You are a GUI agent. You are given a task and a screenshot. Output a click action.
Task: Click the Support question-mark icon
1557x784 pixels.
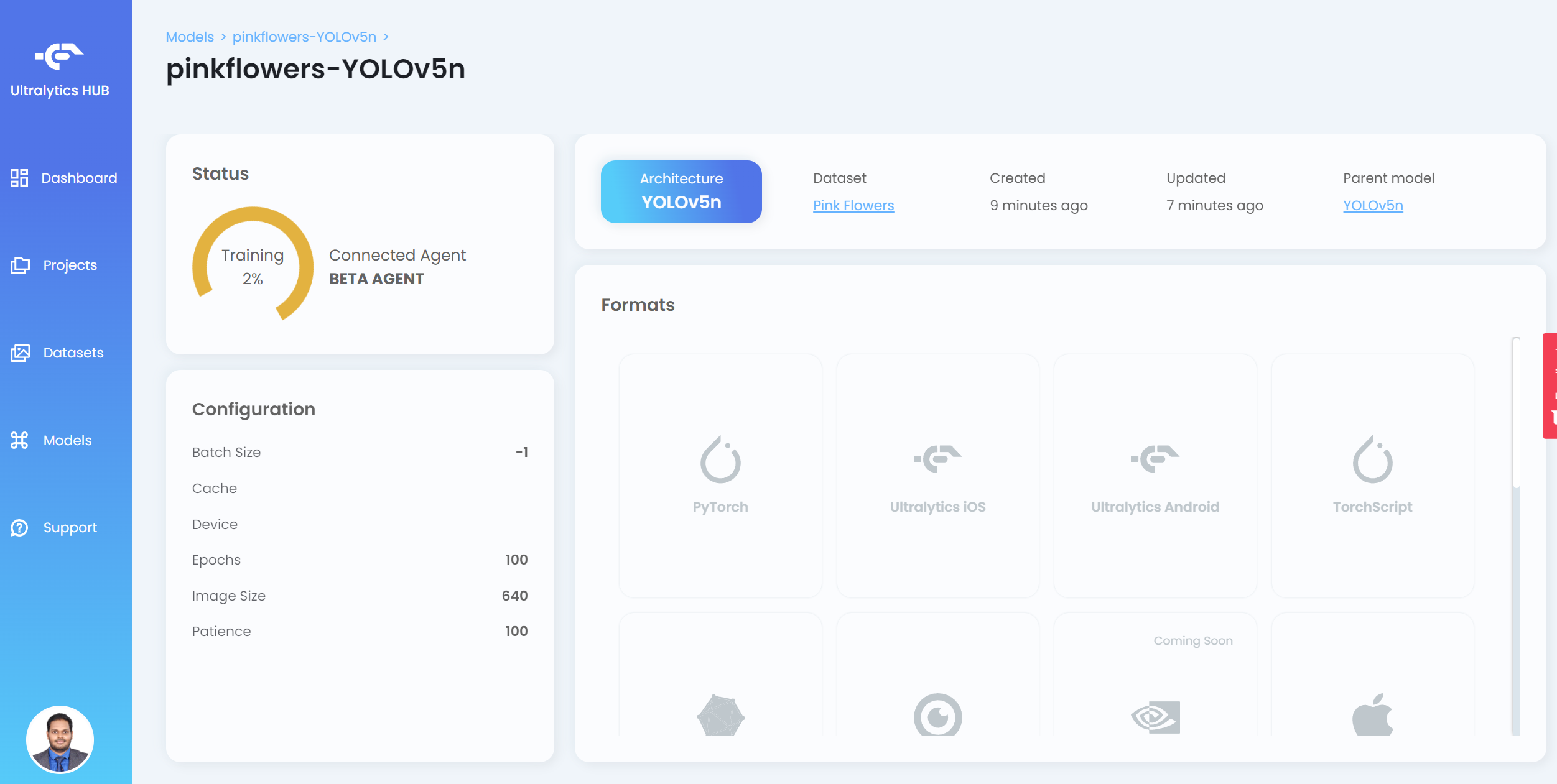pos(19,528)
